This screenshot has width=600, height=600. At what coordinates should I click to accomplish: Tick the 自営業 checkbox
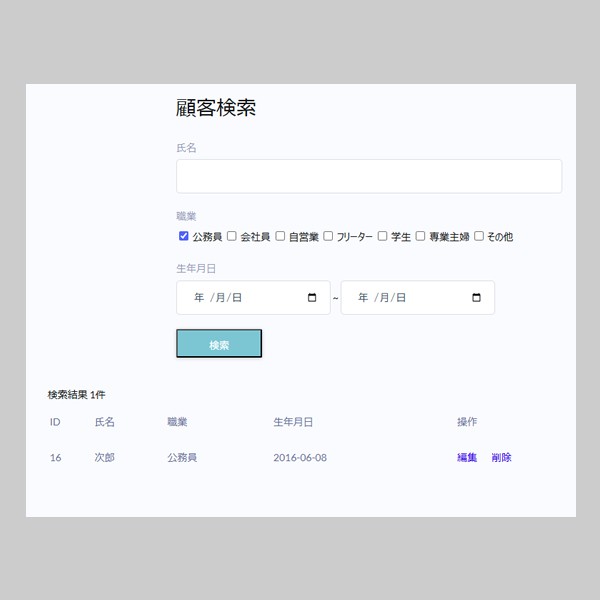[281, 237]
